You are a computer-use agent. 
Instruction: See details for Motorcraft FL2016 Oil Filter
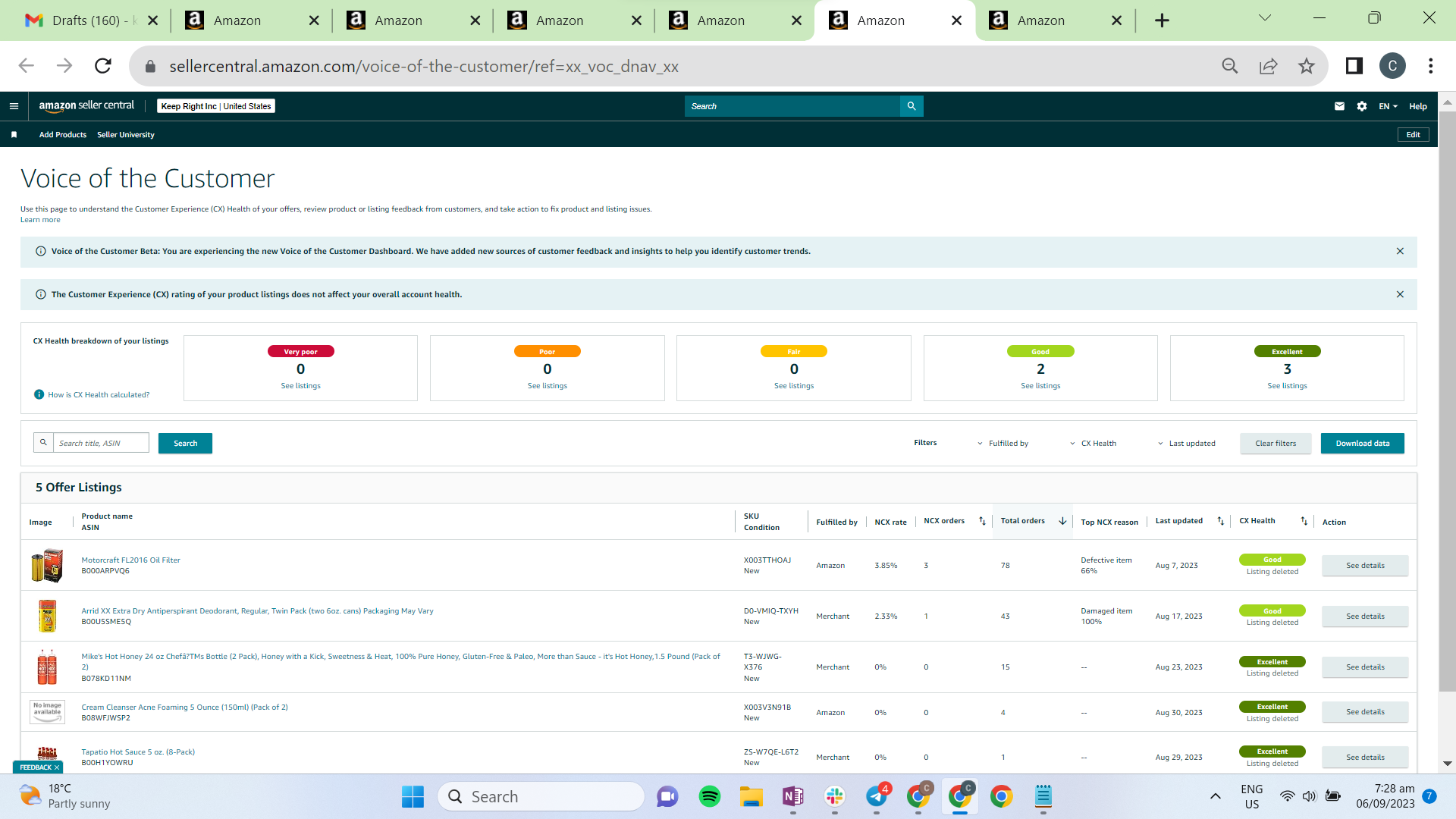coord(1365,566)
